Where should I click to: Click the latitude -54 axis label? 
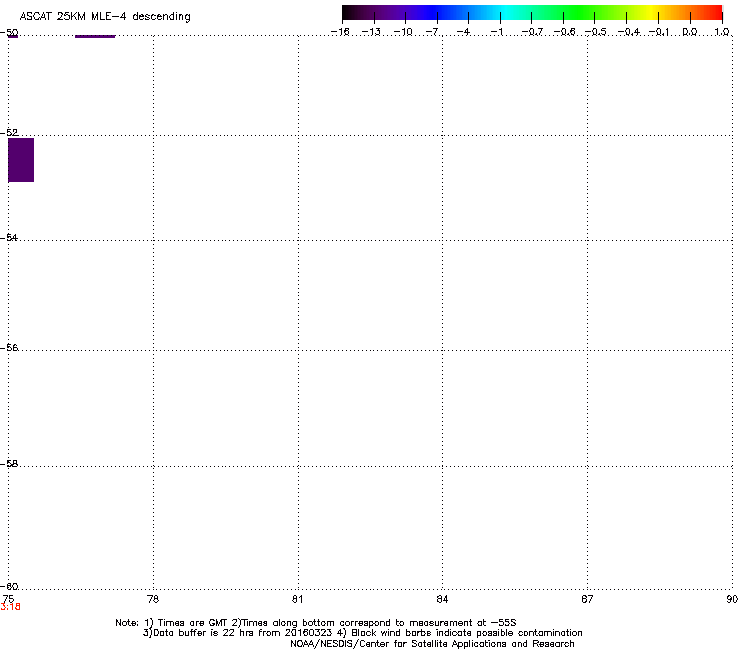click(x=9, y=237)
